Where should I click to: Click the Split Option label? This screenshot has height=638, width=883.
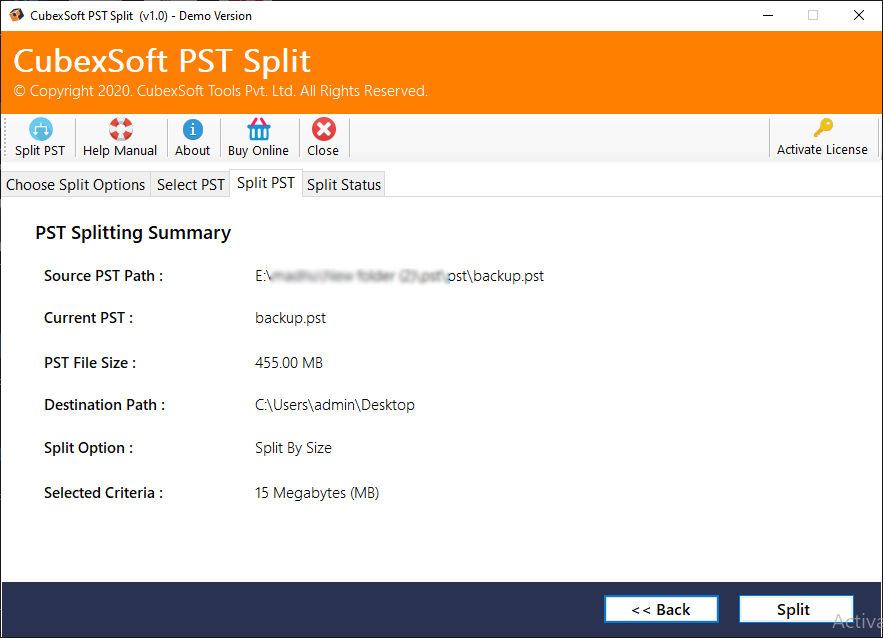pos(88,448)
